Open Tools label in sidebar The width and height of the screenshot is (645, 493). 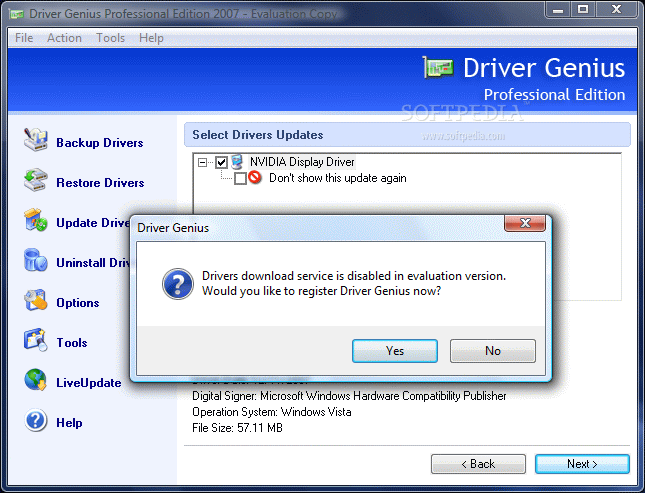72,343
